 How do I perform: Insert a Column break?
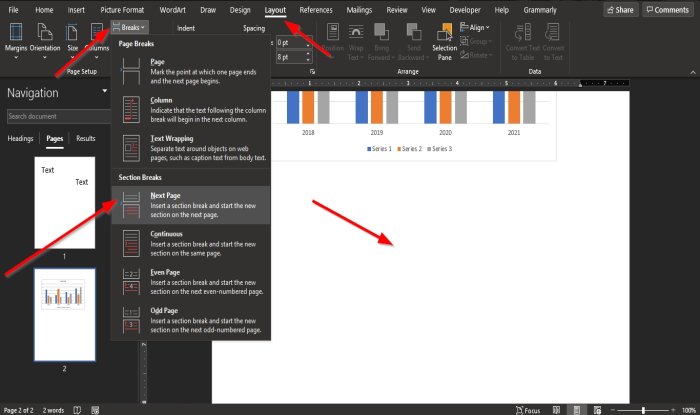pos(191,110)
